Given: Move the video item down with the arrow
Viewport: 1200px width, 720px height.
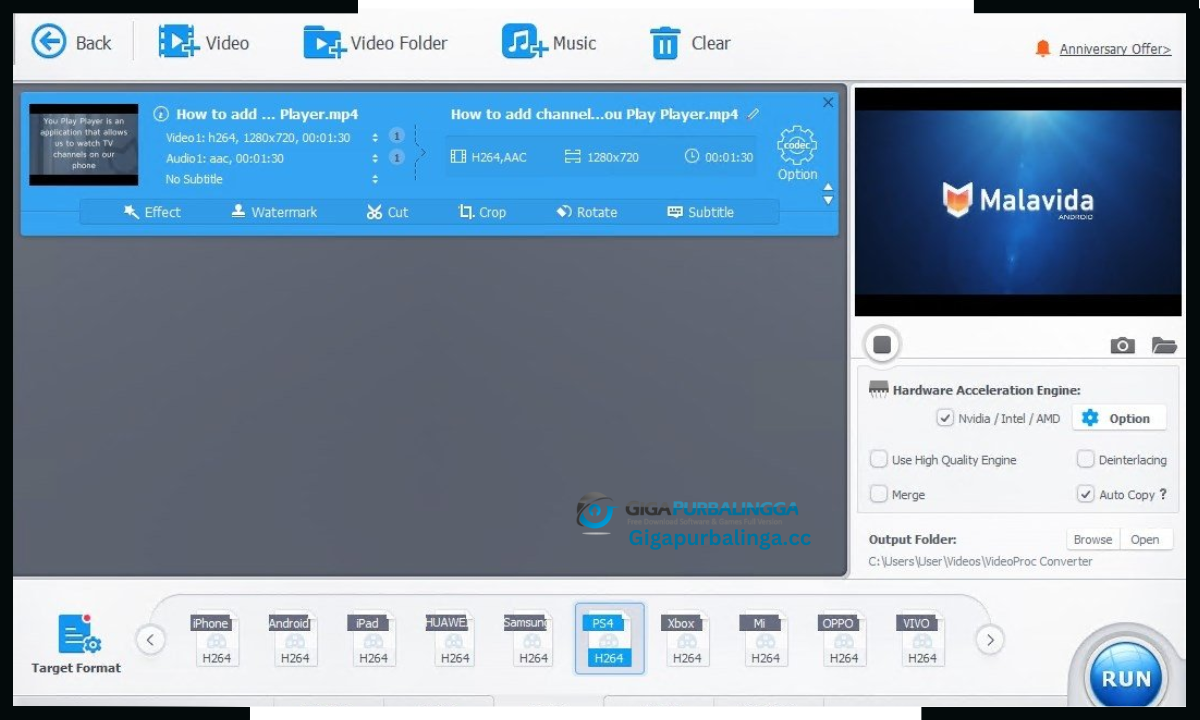Looking at the screenshot, I should pos(828,201).
